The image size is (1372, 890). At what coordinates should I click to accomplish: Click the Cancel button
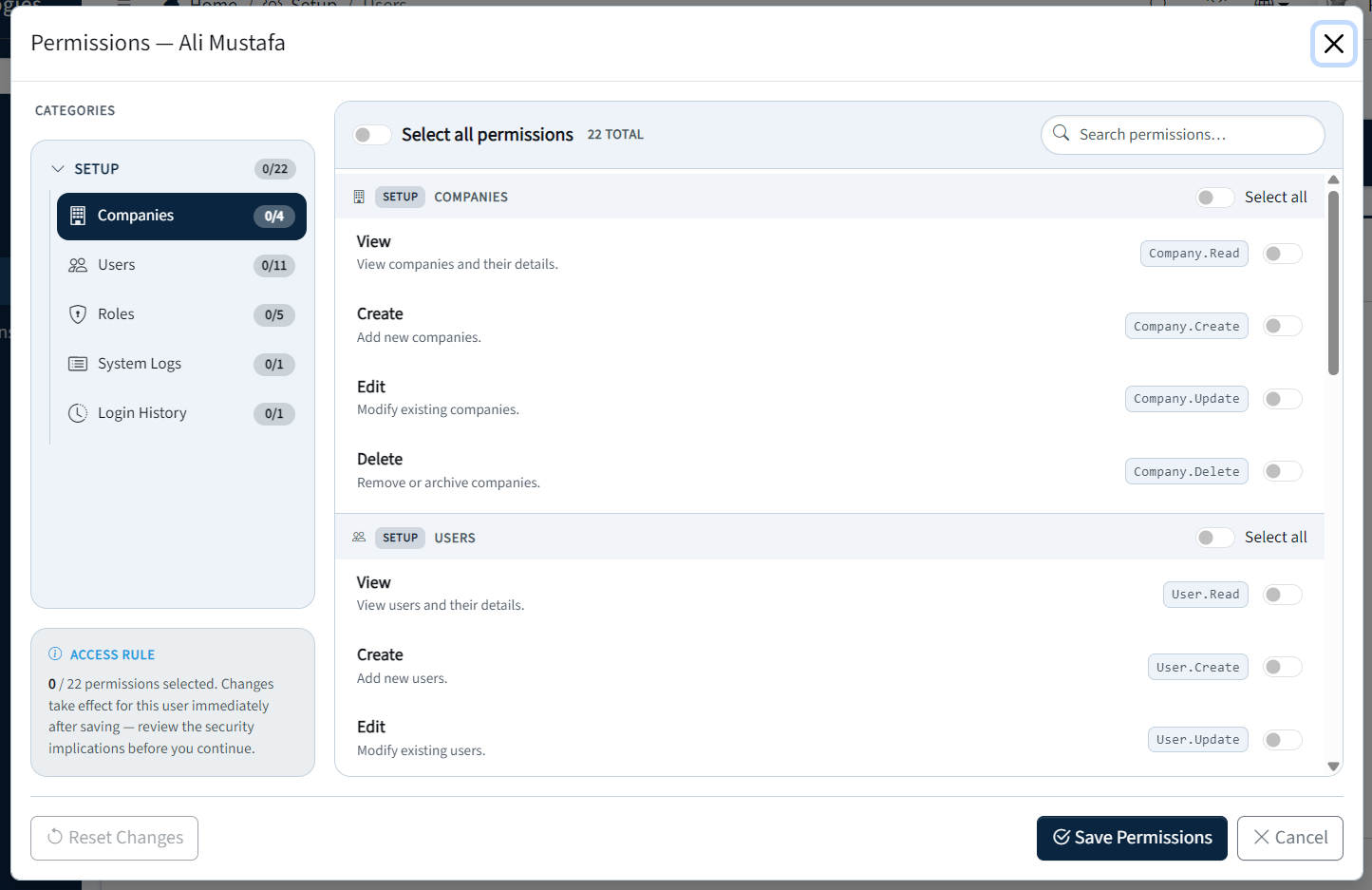click(x=1289, y=838)
